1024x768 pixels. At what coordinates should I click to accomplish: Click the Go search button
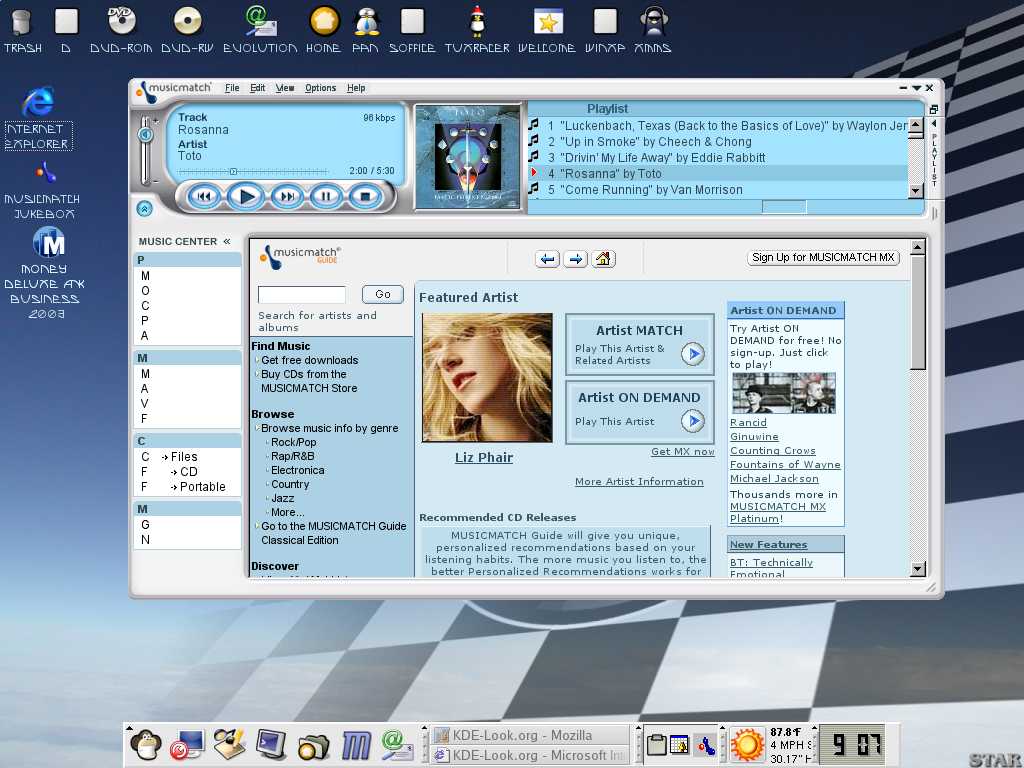click(x=383, y=295)
